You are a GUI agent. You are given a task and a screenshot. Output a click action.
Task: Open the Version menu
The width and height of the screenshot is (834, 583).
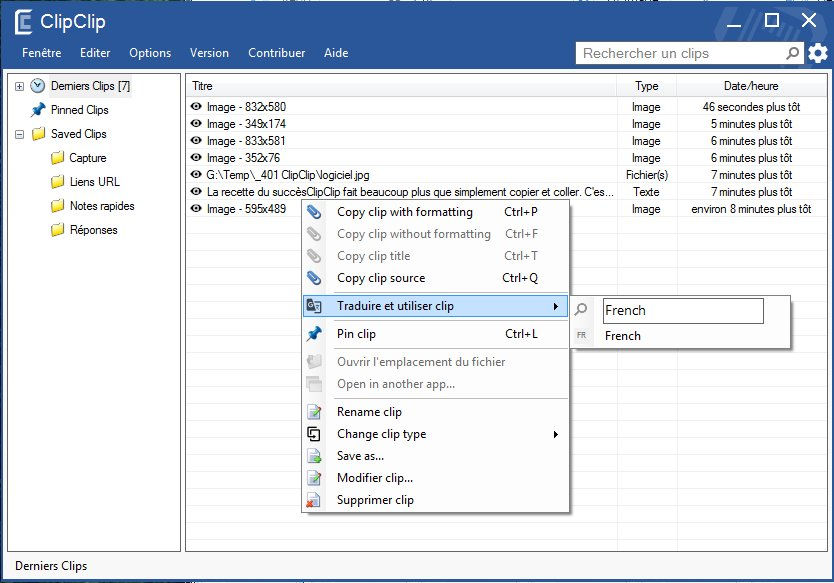(x=209, y=53)
